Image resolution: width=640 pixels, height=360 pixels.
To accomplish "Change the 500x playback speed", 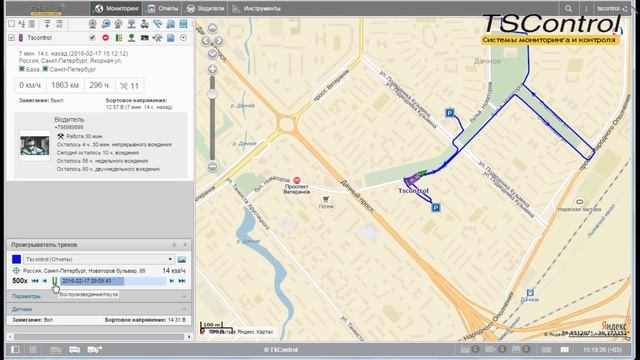I will pyautogui.click(x=20, y=281).
